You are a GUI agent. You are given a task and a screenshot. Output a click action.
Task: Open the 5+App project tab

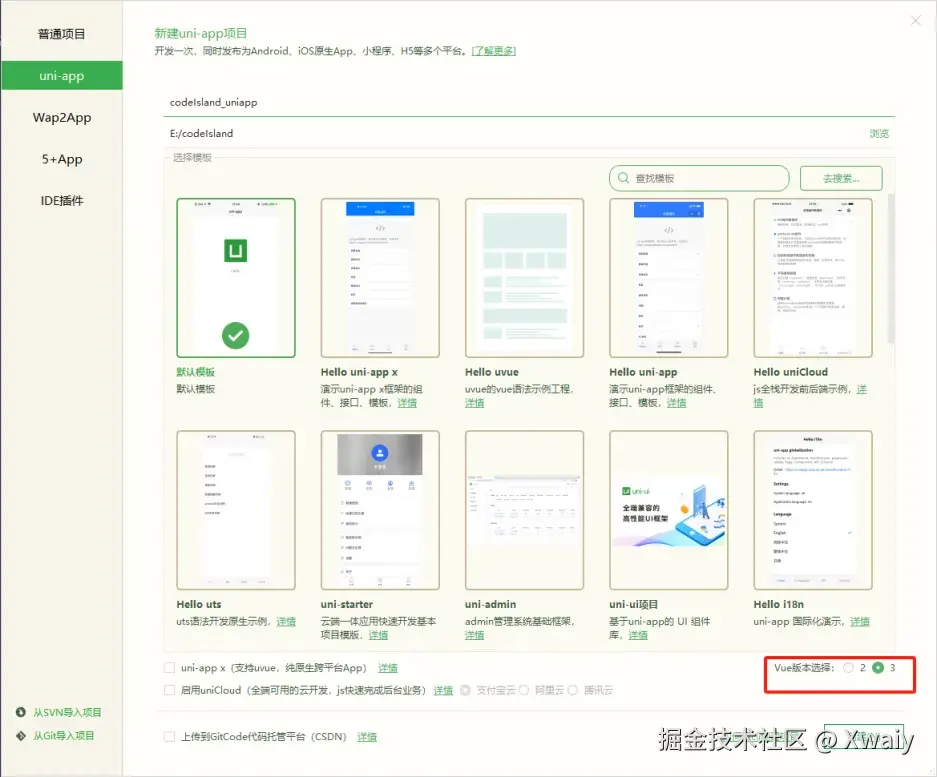click(x=60, y=158)
